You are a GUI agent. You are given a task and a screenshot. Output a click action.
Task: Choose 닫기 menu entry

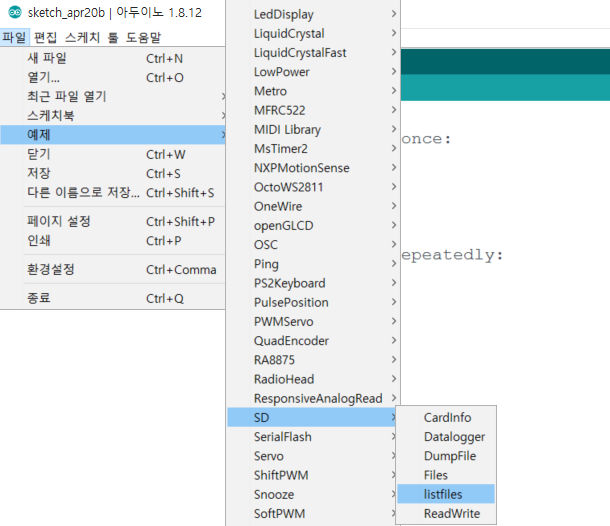coord(113,154)
